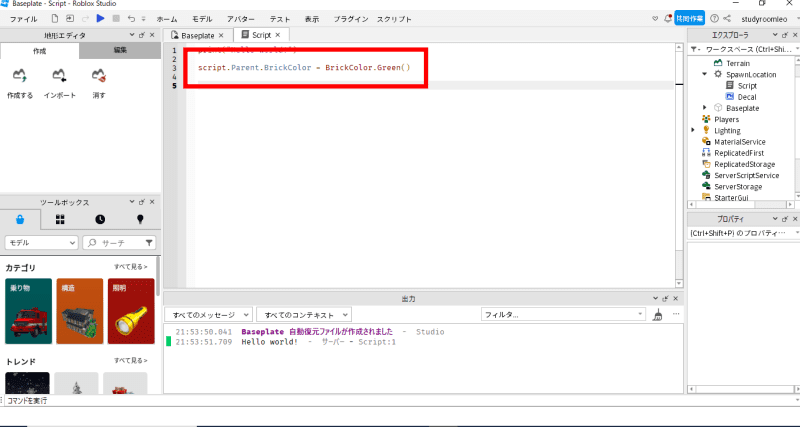Open the すべてのメッセージ dropdown in output
This screenshot has width=800, height=427.
(208, 314)
